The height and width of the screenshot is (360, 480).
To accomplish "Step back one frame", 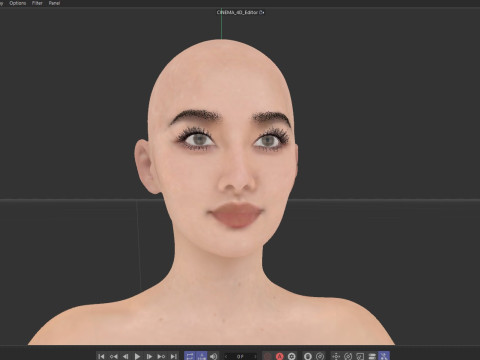I will pos(125,356).
